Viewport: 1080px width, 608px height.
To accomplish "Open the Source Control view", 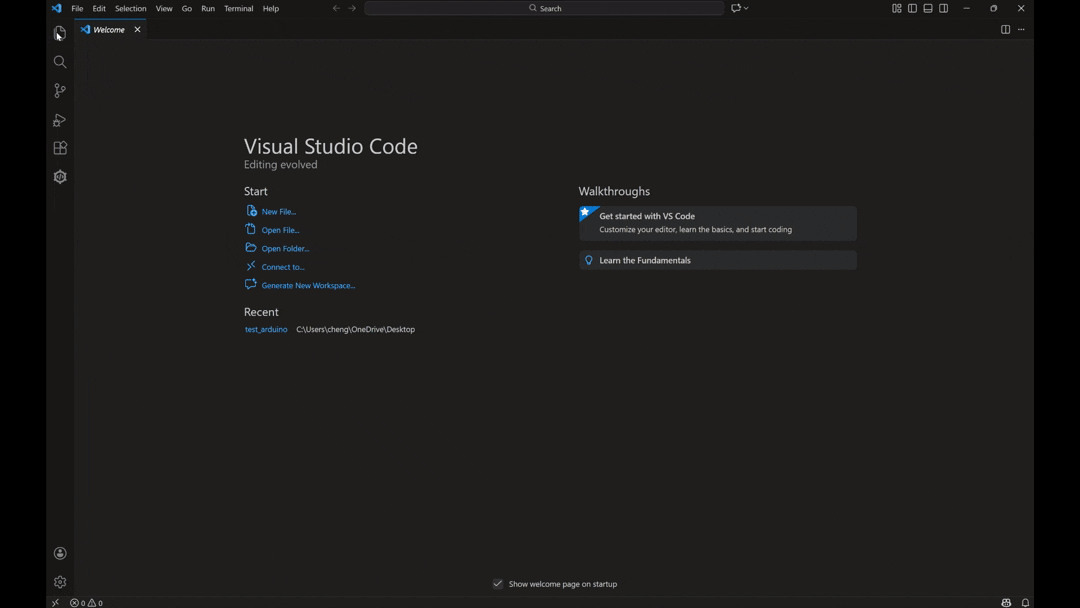I will tap(60, 91).
